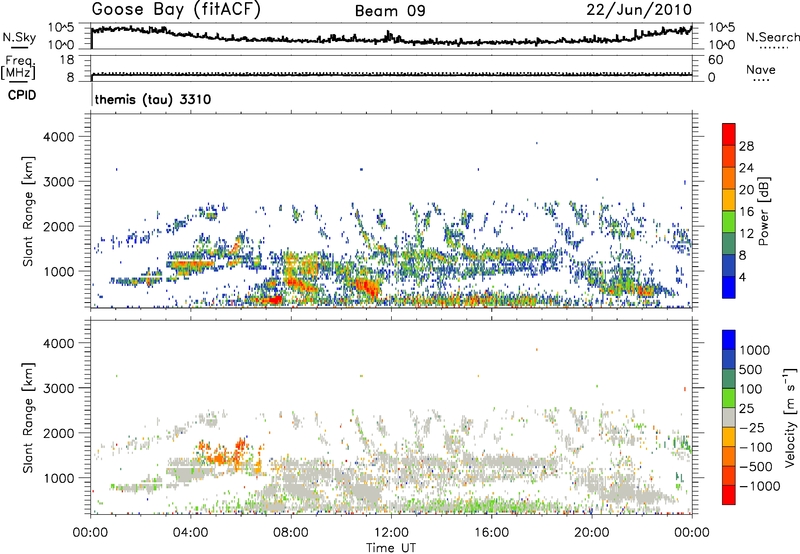
Task: Click the "-500" label on the velocity colorbar
Action: 756,466
